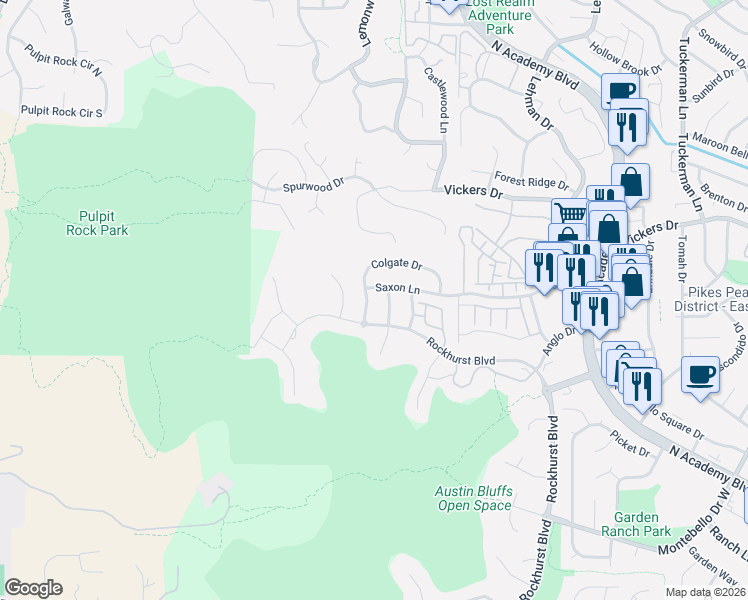Image resolution: width=748 pixels, height=600 pixels.
Task: Click the Brenton Dr street label
Action: pyautogui.click(x=723, y=198)
